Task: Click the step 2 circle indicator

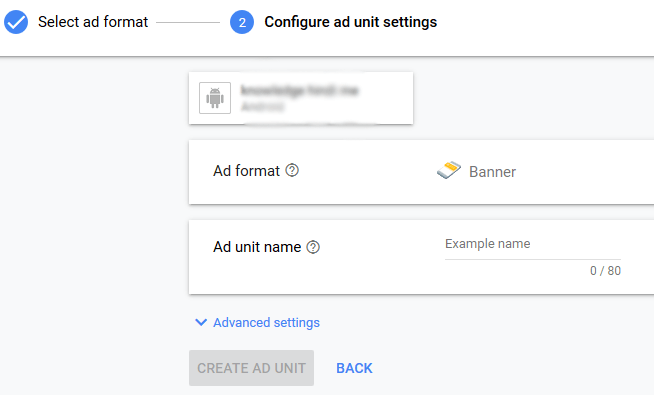Action: pos(242,22)
